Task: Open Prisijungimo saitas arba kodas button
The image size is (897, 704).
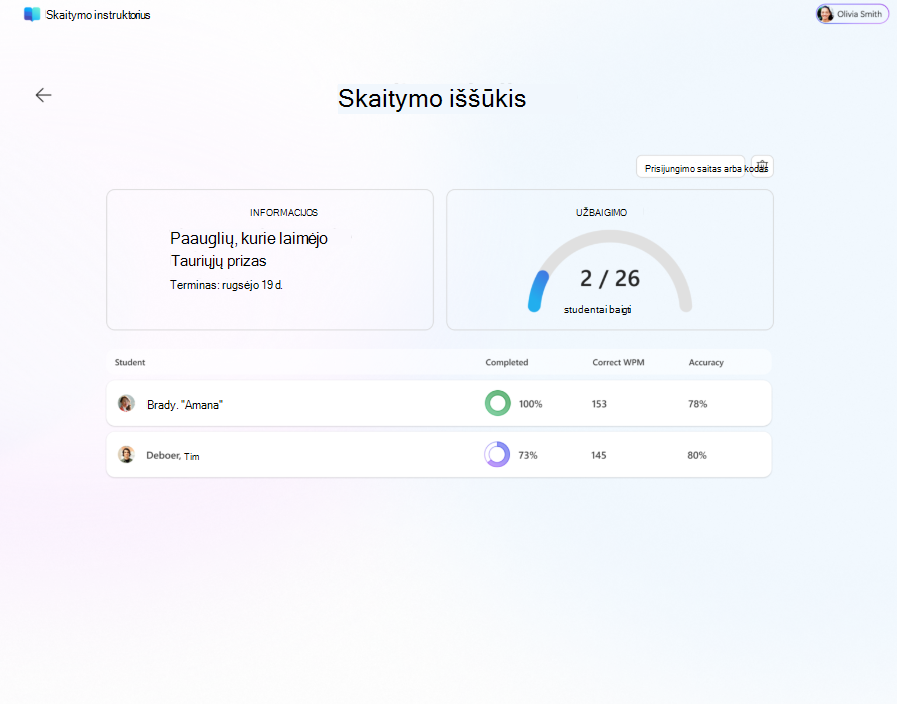Action: (x=690, y=166)
